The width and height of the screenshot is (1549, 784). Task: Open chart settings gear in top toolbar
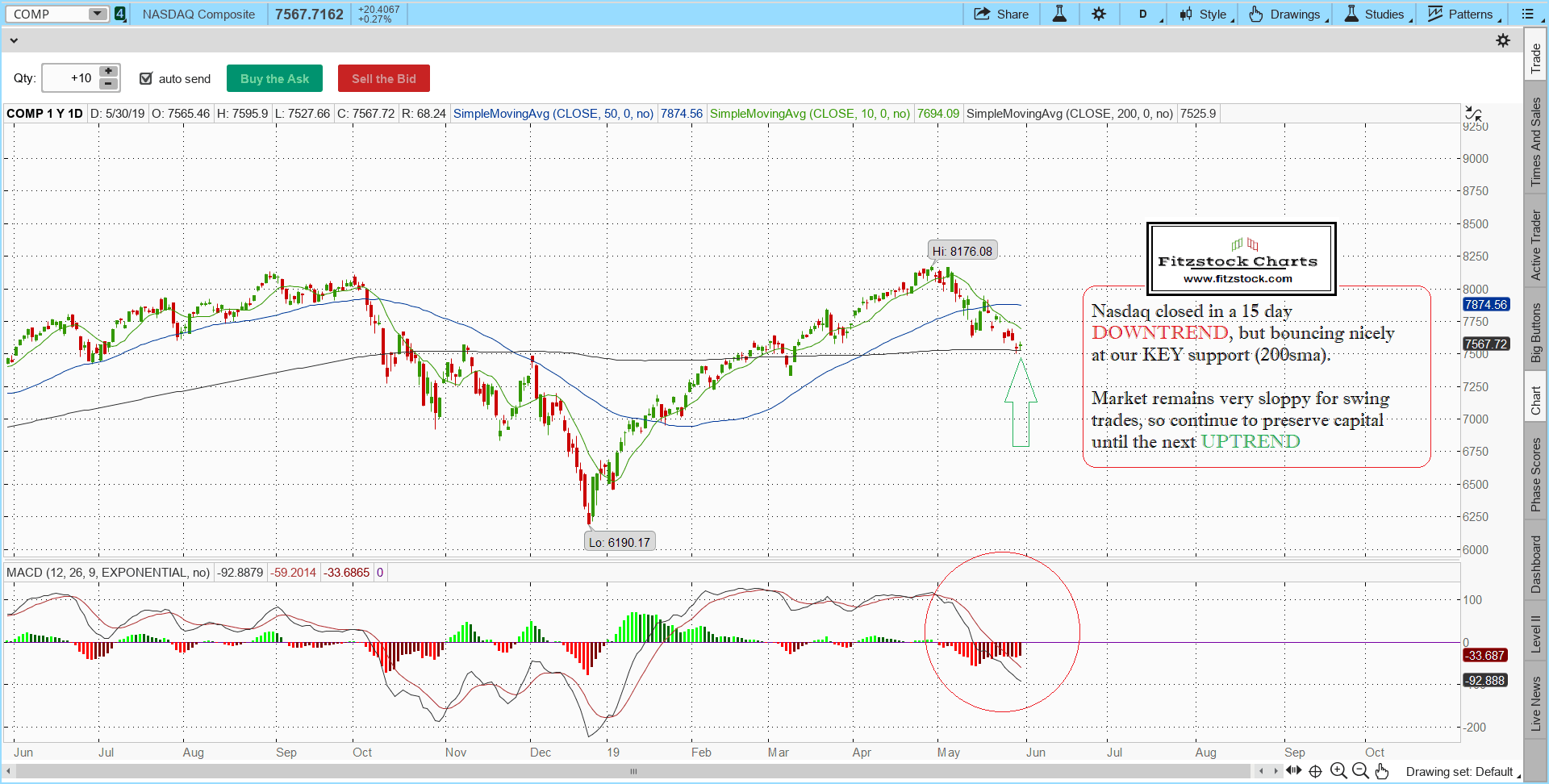point(1099,14)
